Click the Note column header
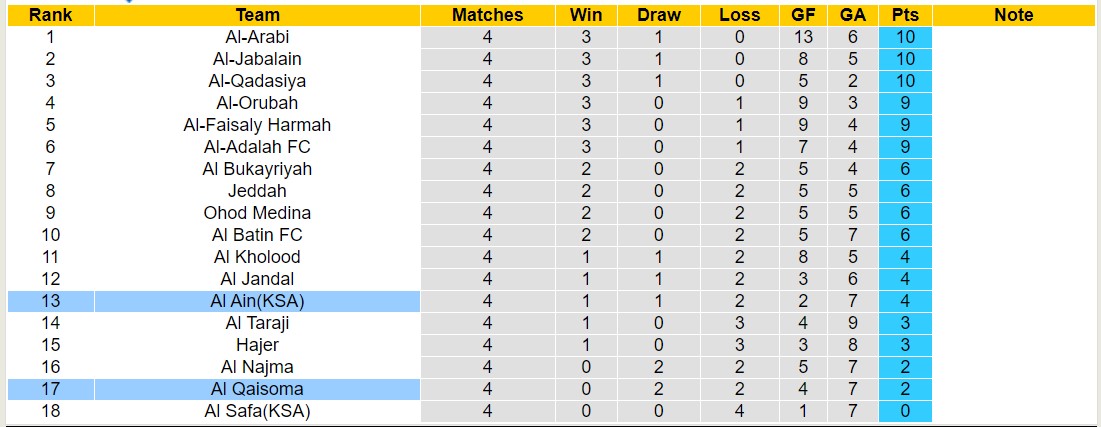Image resolution: width=1101 pixels, height=427 pixels. (1014, 15)
